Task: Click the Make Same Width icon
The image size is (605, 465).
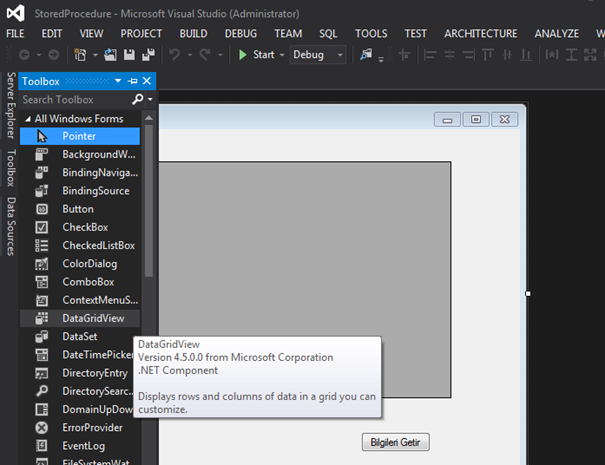Action: coord(552,55)
